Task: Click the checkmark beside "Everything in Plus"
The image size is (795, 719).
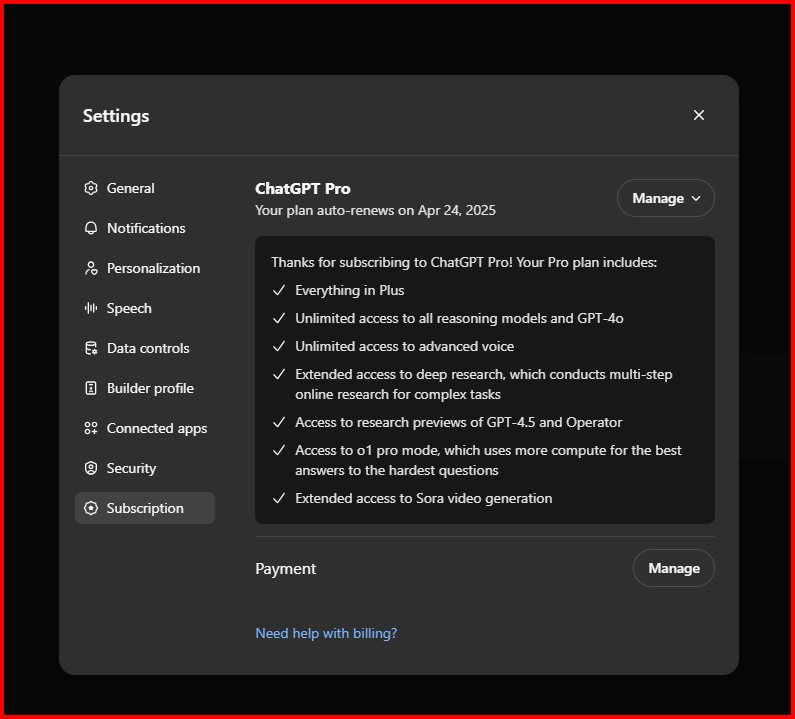Action: (x=279, y=290)
